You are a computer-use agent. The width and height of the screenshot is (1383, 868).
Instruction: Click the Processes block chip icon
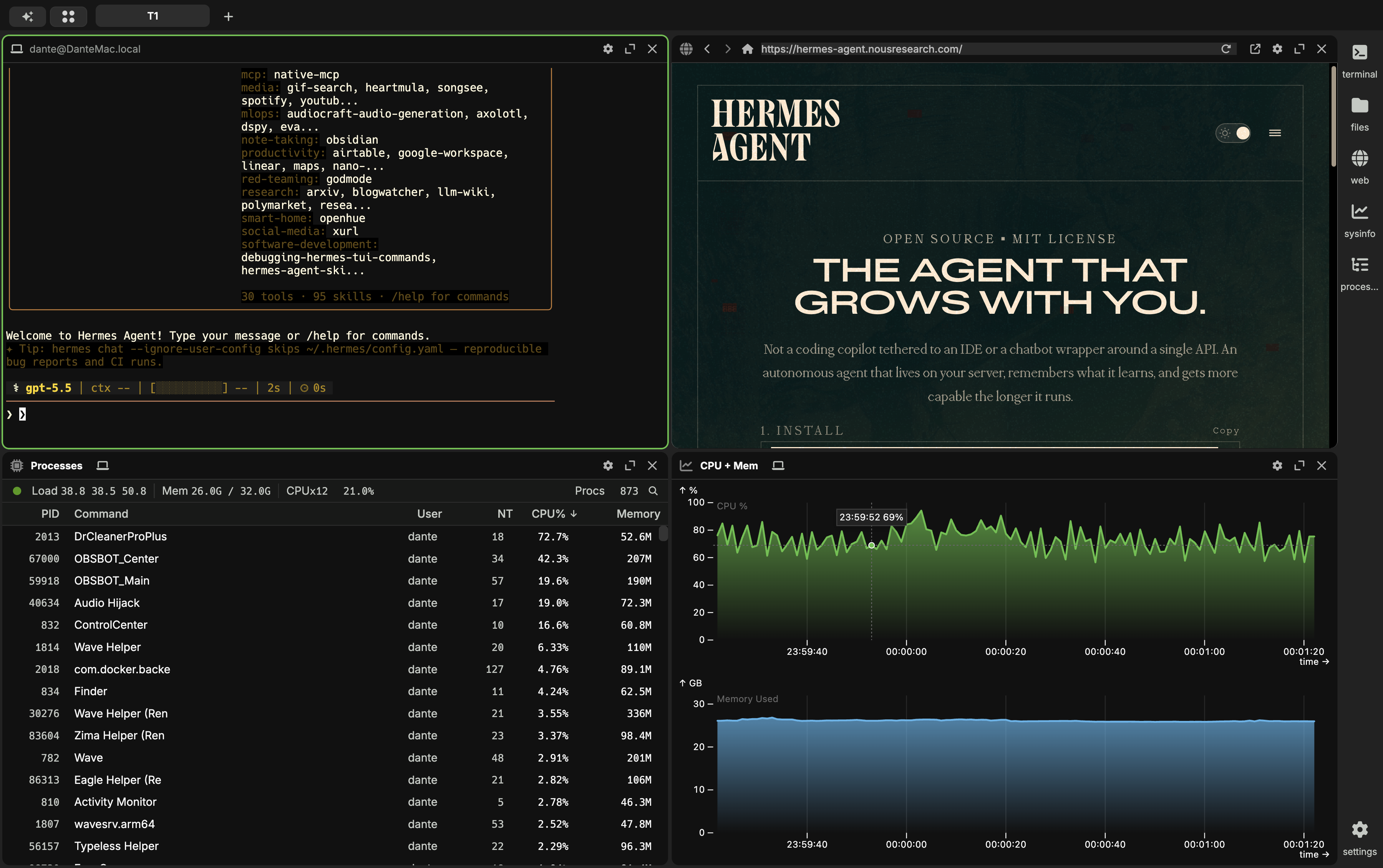coord(17,465)
